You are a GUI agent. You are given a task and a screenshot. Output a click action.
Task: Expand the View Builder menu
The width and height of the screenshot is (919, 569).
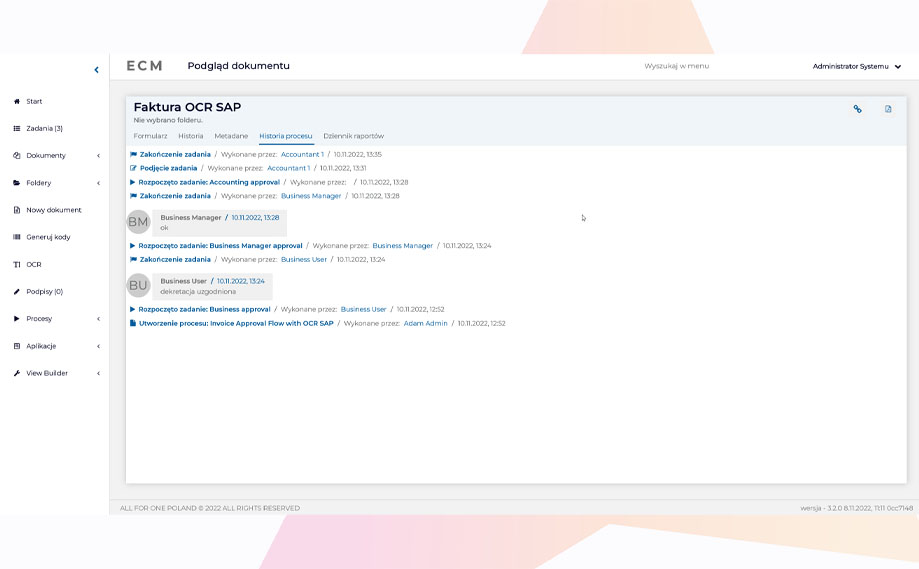(x=47, y=373)
